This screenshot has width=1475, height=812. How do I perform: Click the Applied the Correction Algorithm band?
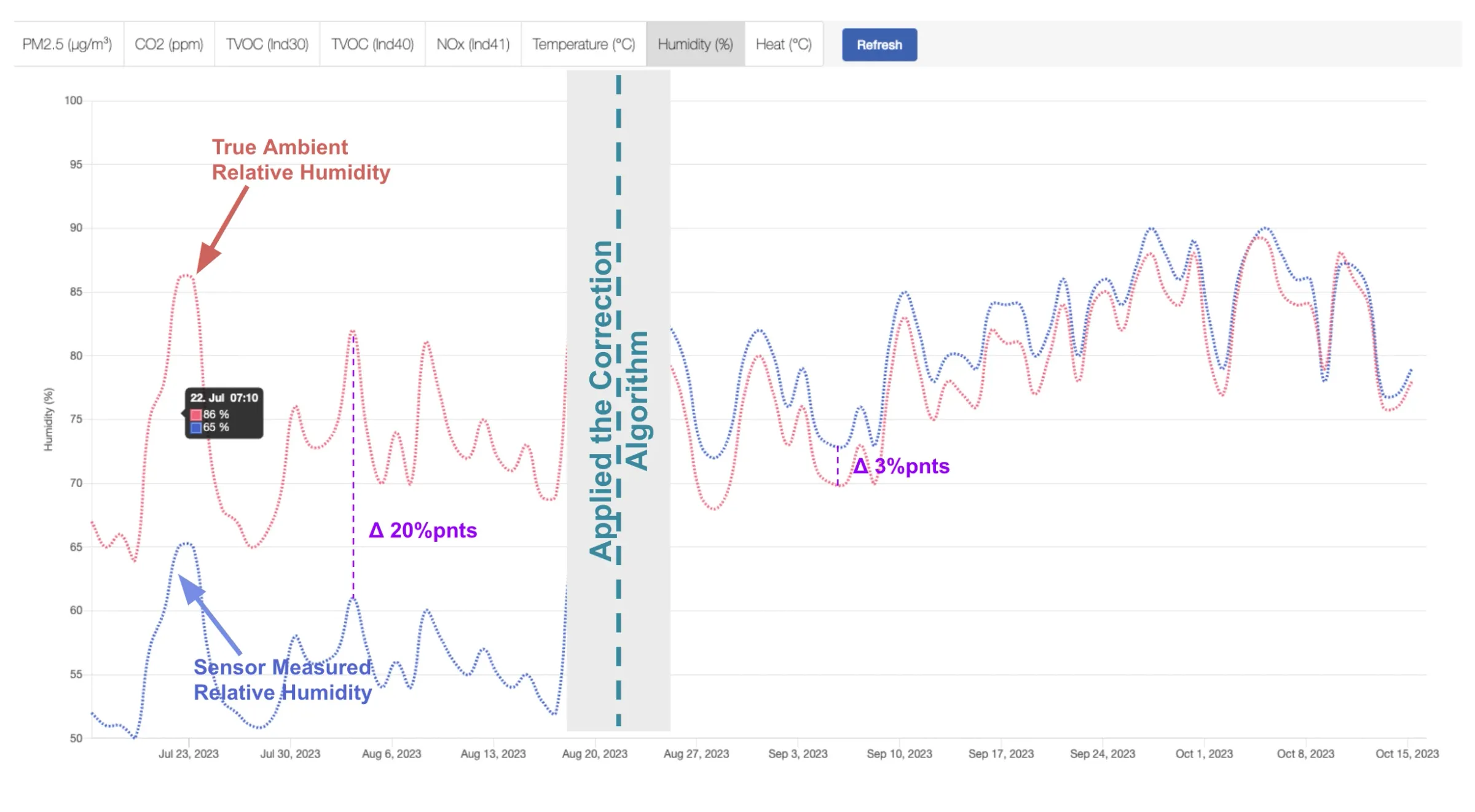pos(618,399)
